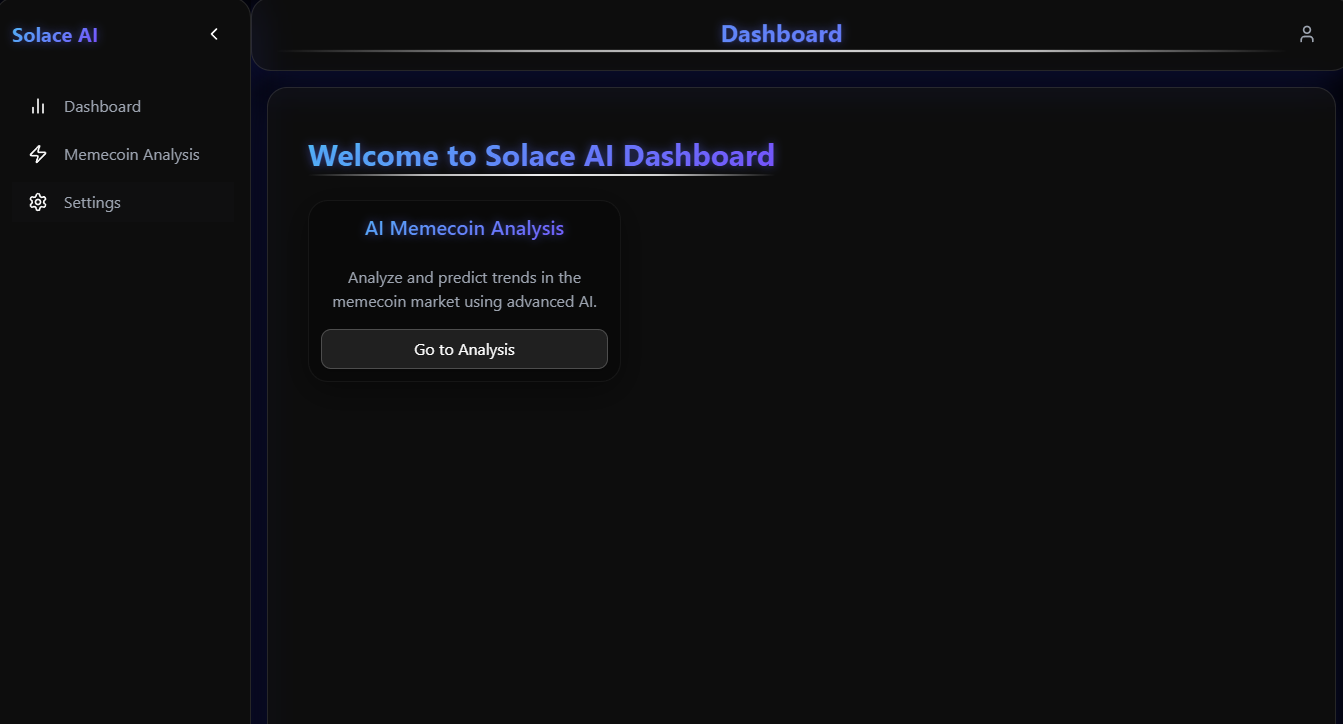The image size is (1343, 724).
Task: Click the sidebar collapse arrow near Solace AI
Action: (x=213, y=33)
